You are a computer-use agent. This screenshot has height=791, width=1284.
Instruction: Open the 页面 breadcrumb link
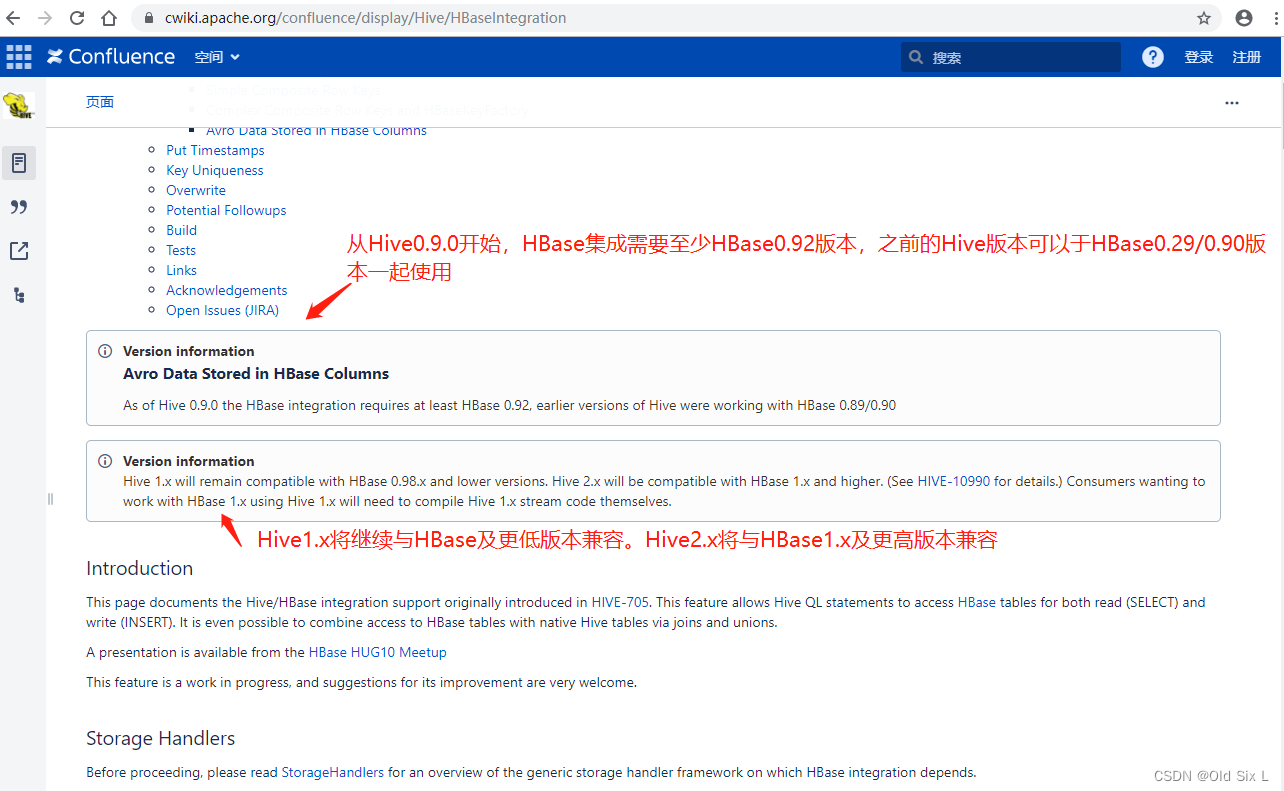coord(100,102)
